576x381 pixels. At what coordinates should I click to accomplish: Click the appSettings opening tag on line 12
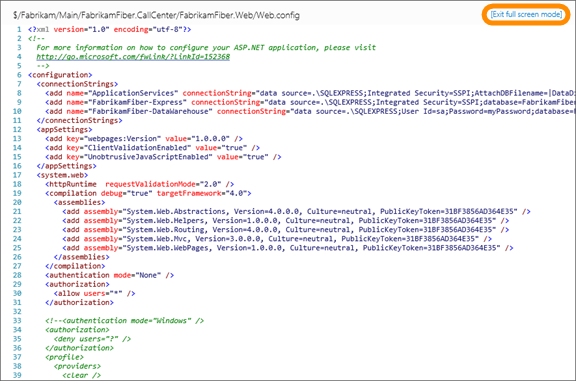pyautogui.click(x=64, y=130)
